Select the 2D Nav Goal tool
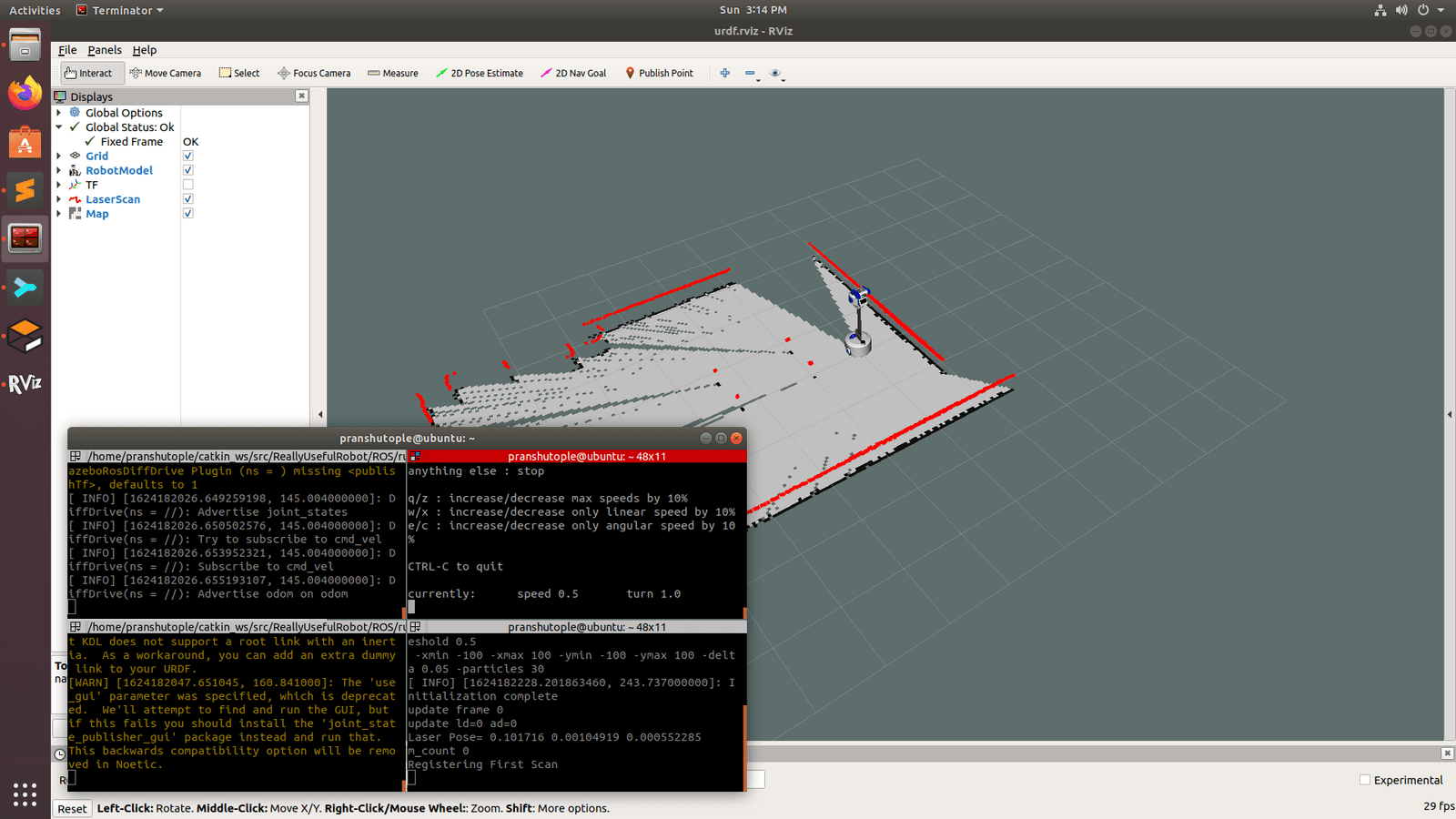Screen dimensions: 1456x819 tap(573, 73)
